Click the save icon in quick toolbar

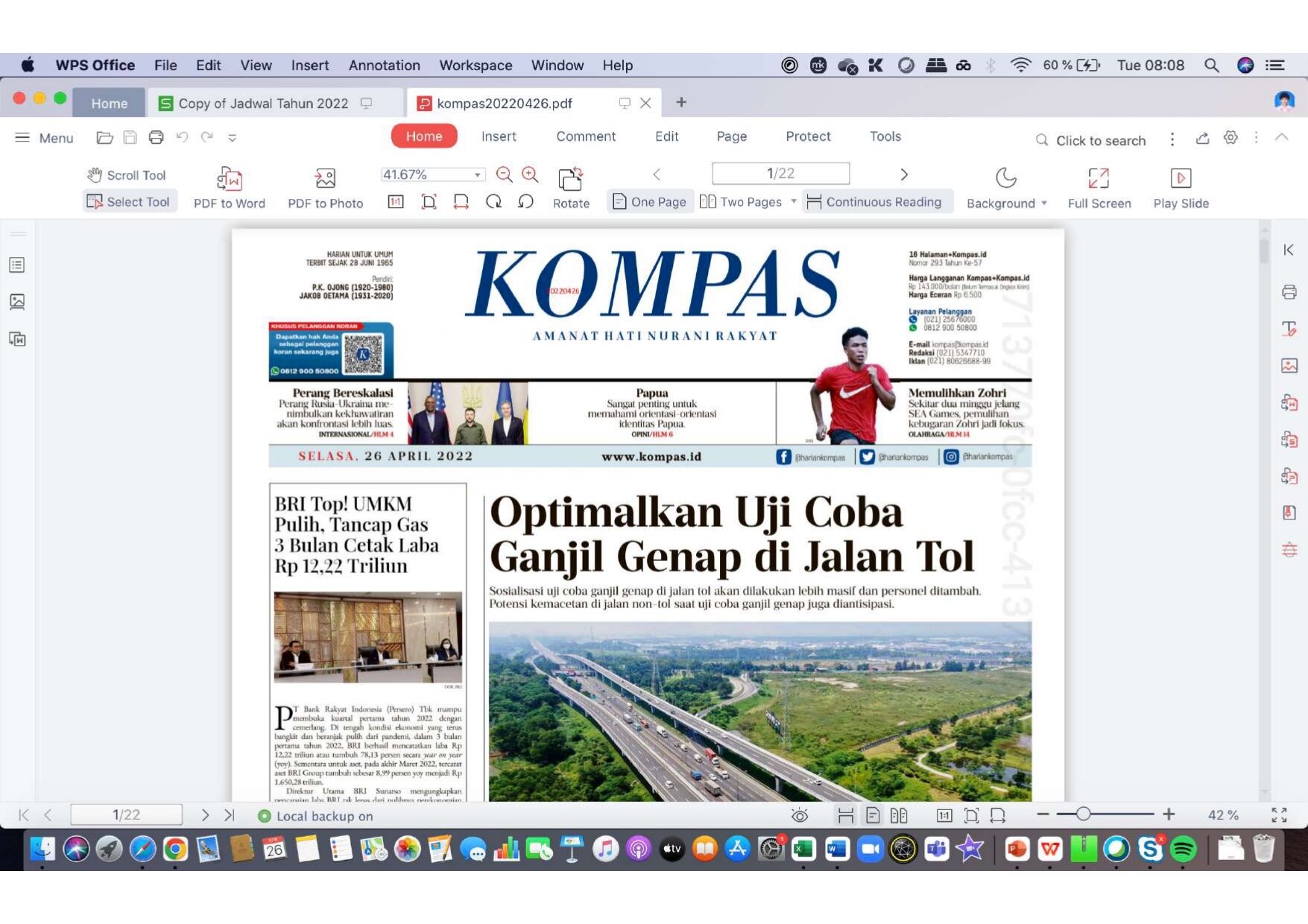click(x=130, y=137)
